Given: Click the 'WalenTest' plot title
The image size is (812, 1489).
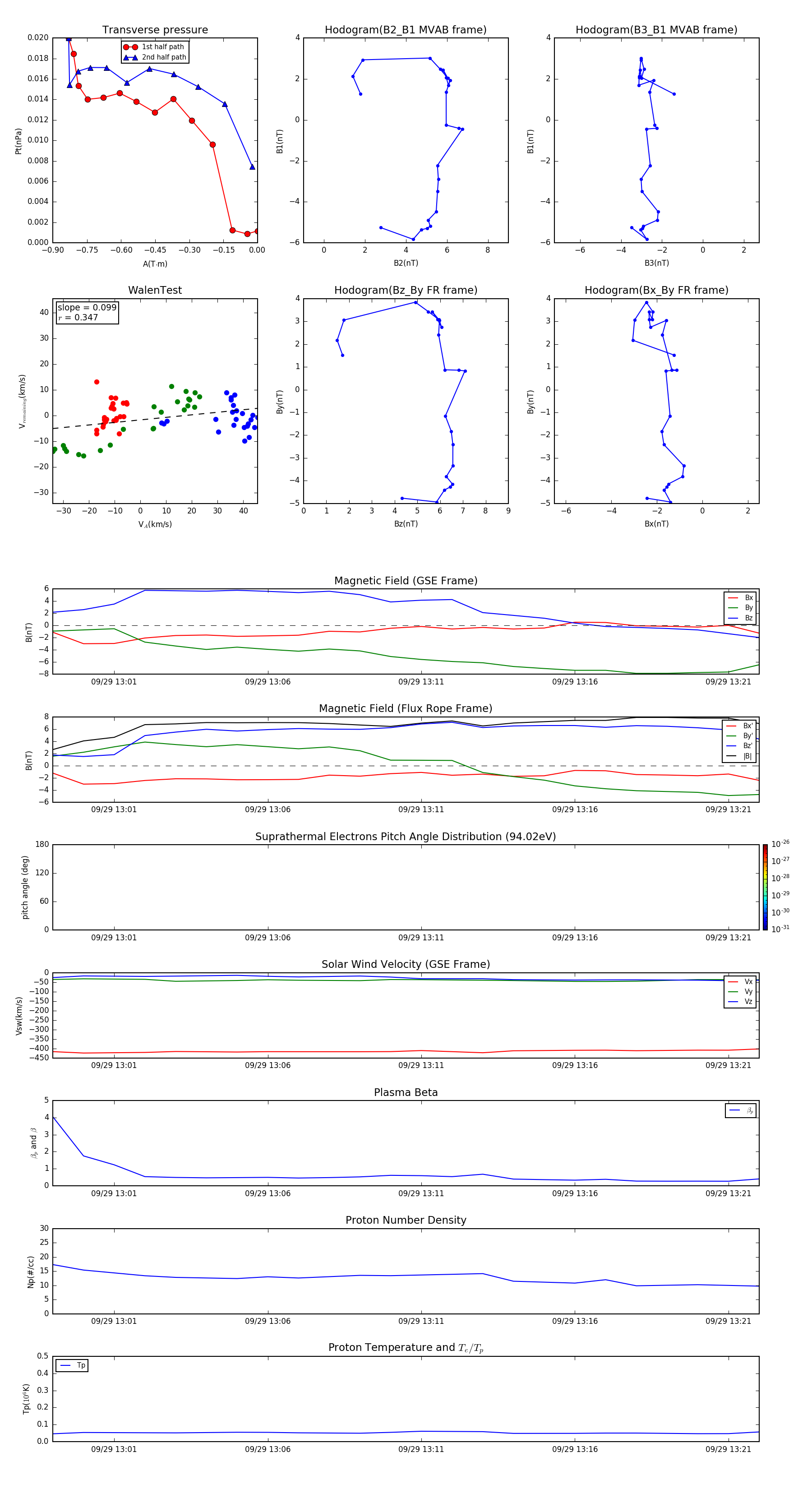Looking at the screenshot, I should [x=155, y=290].
